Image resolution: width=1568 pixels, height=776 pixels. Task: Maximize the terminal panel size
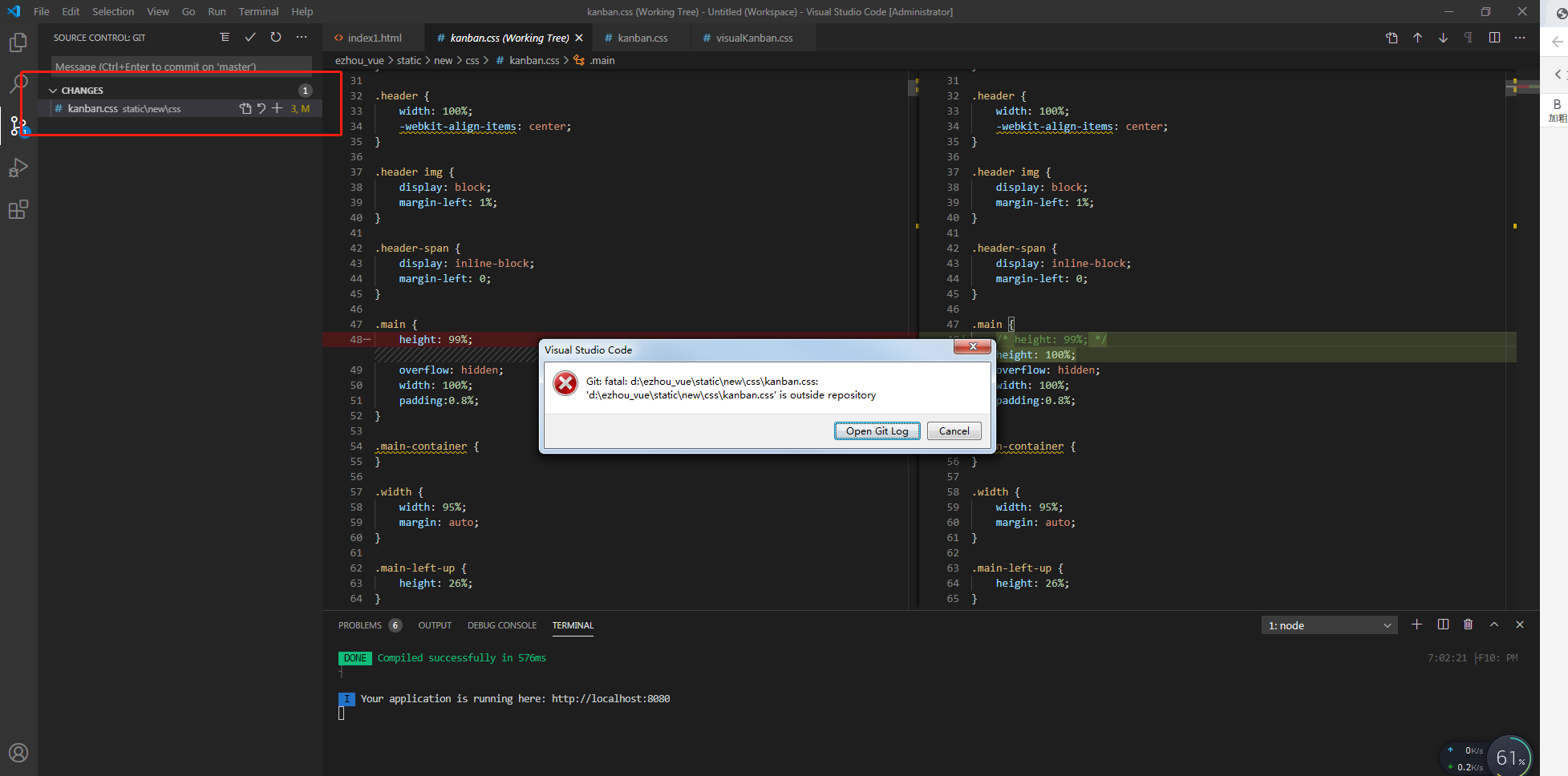pyautogui.click(x=1494, y=624)
